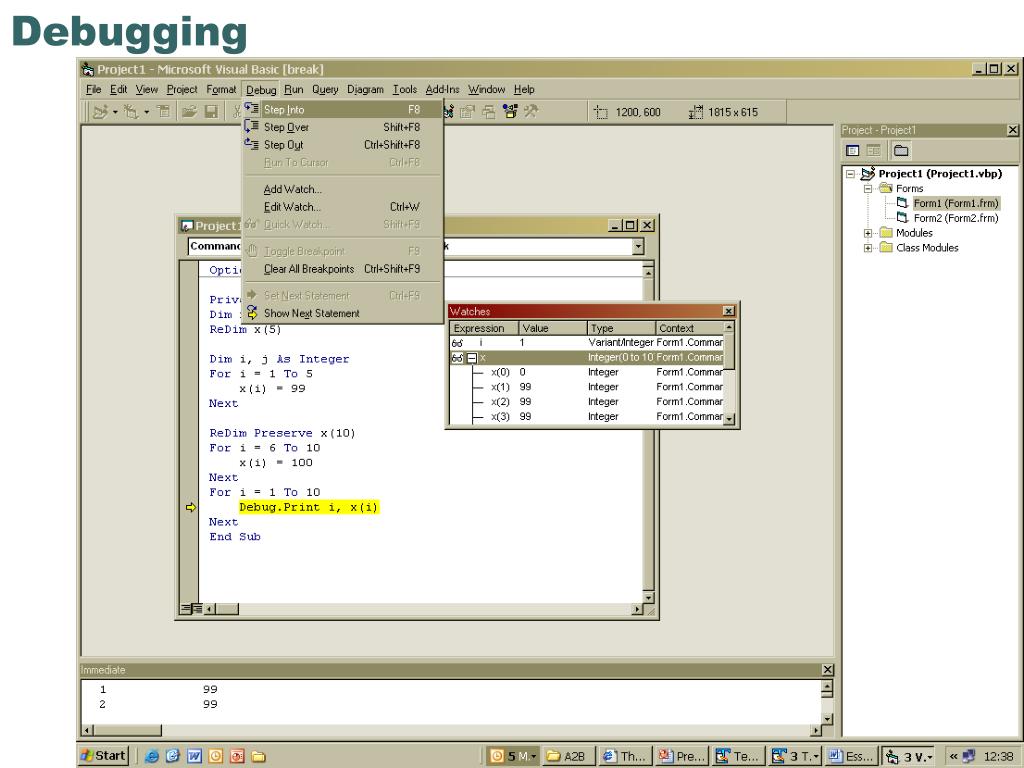Click the Type column header in Watches
This screenshot has height=768, width=1024.
pos(621,328)
